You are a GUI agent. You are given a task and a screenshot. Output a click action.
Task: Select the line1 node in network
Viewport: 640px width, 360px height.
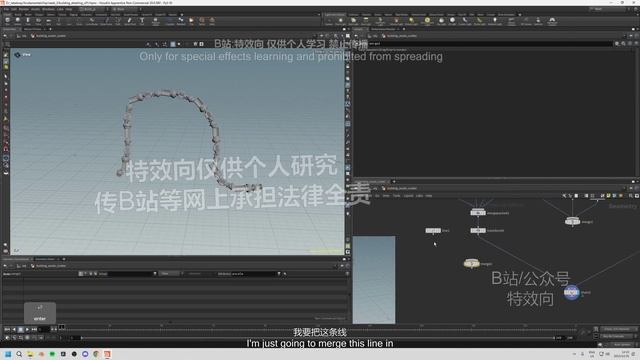[433, 231]
